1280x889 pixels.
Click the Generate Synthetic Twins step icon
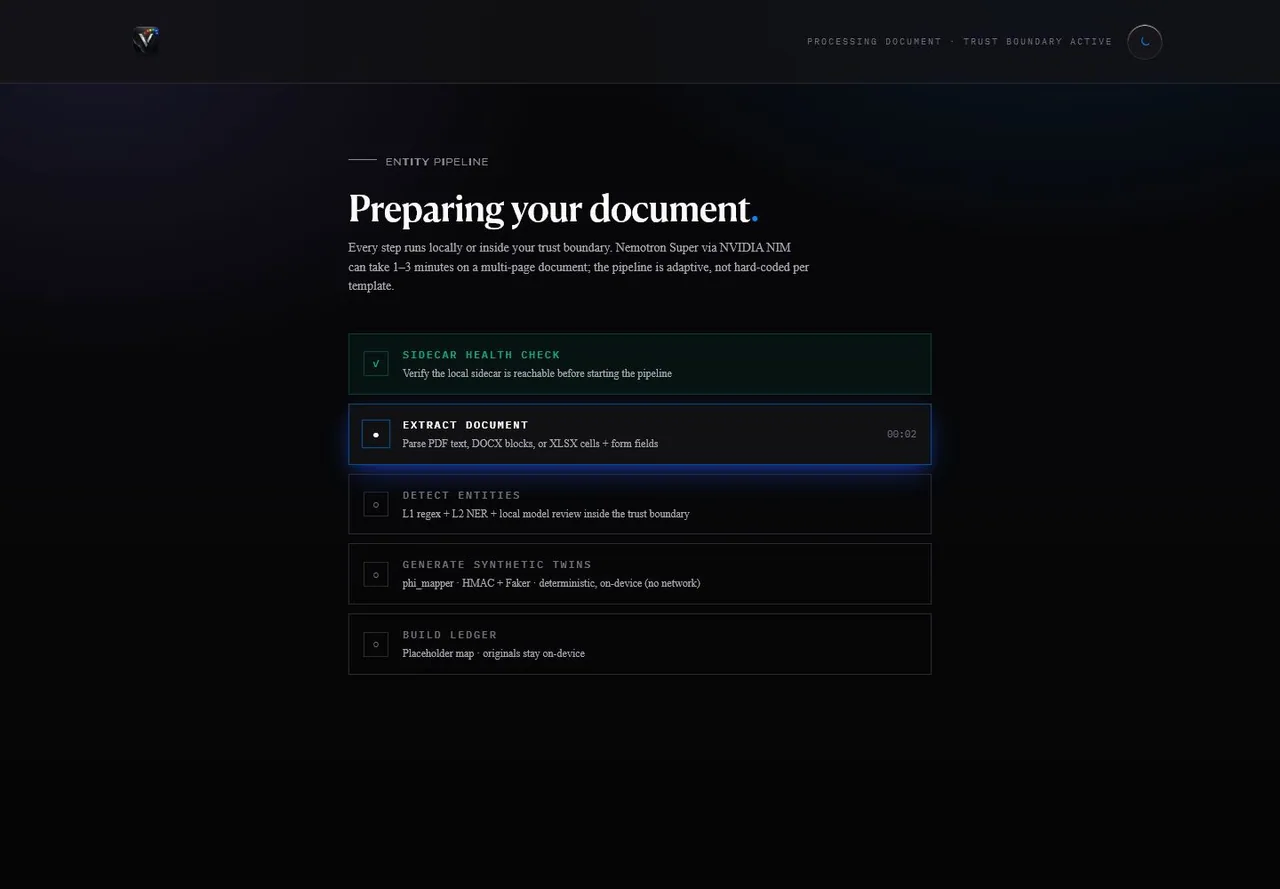pyautogui.click(x=376, y=574)
